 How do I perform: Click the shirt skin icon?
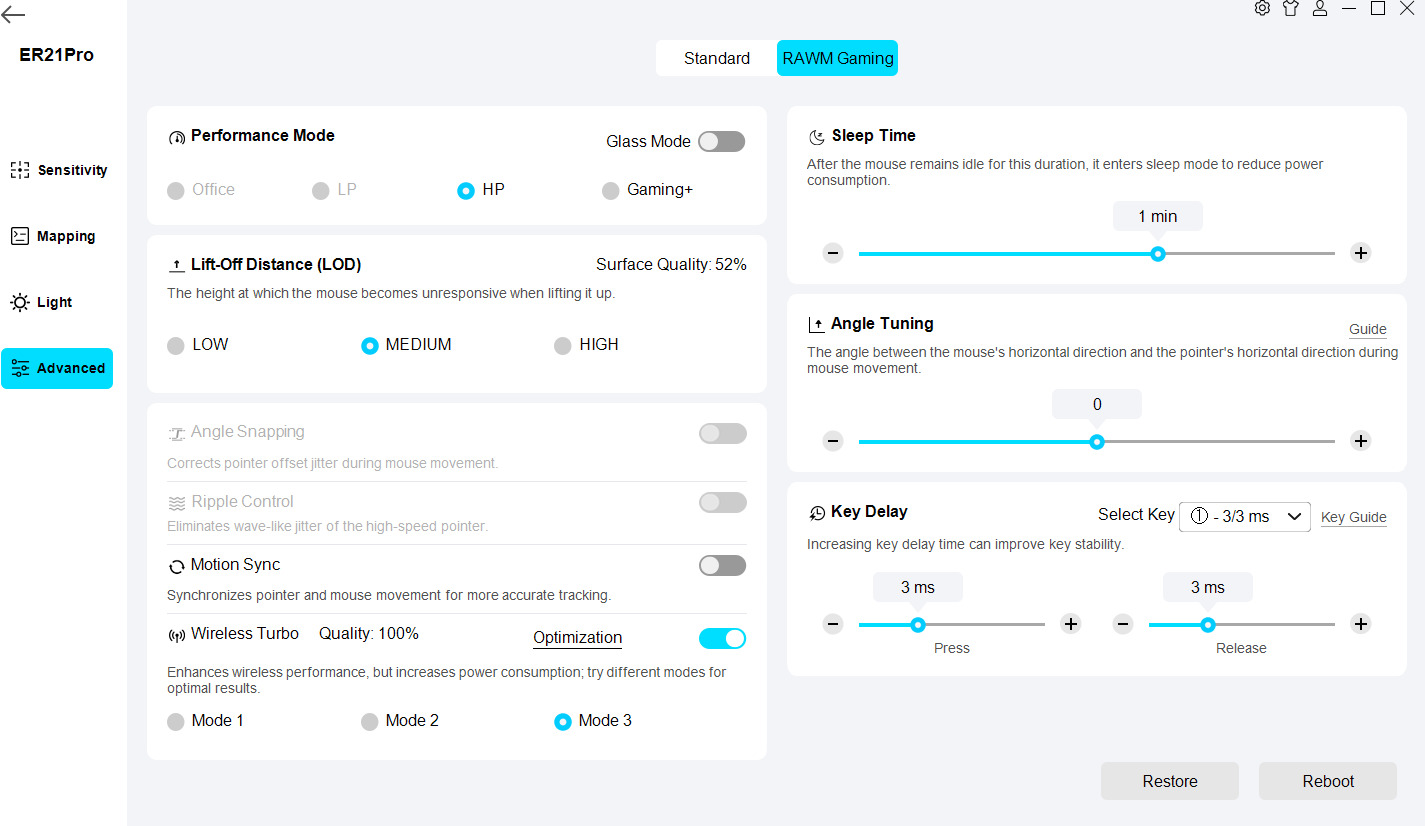pyautogui.click(x=1291, y=9)
